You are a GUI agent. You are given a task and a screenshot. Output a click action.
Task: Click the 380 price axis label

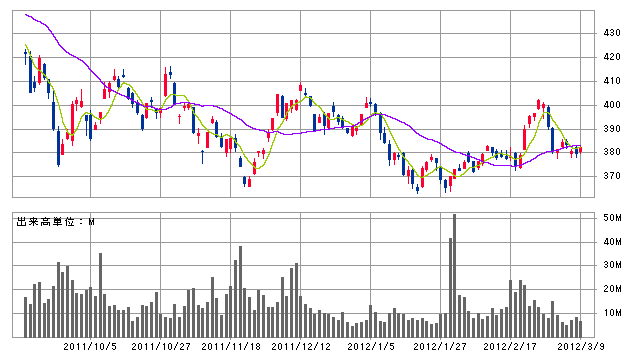click(612, 152)
